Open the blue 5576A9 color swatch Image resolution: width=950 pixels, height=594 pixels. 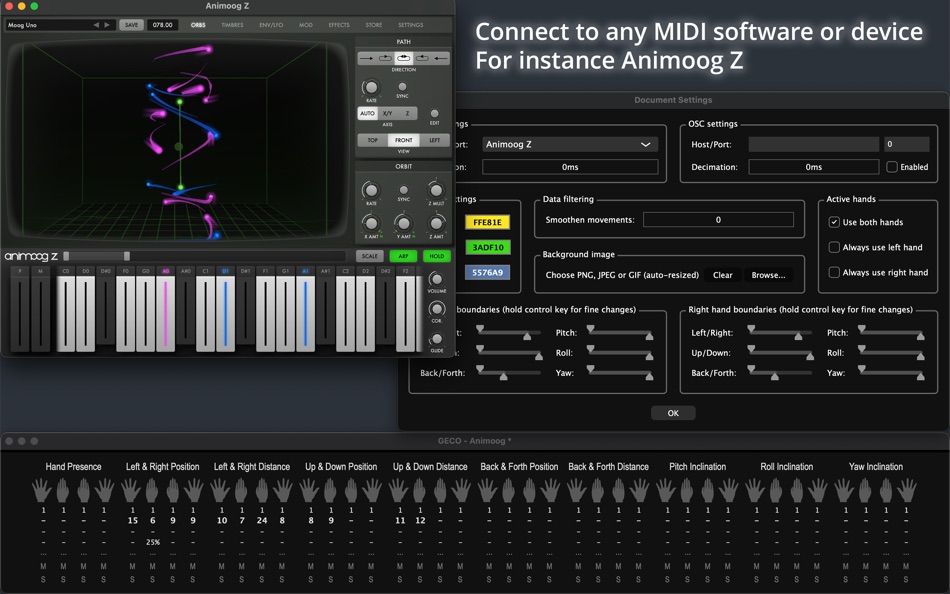point(487,273)
